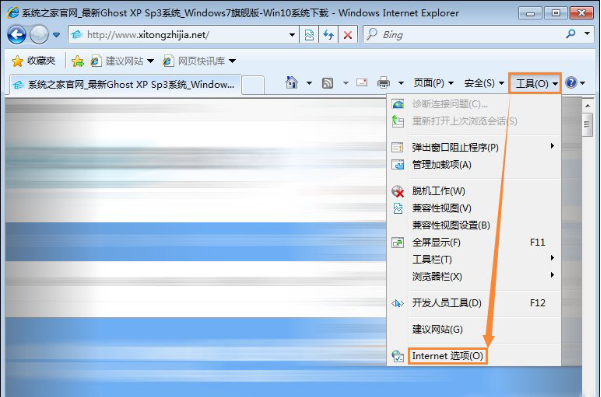Open 兼容性视图设置(B)

(x=474, y=225)
